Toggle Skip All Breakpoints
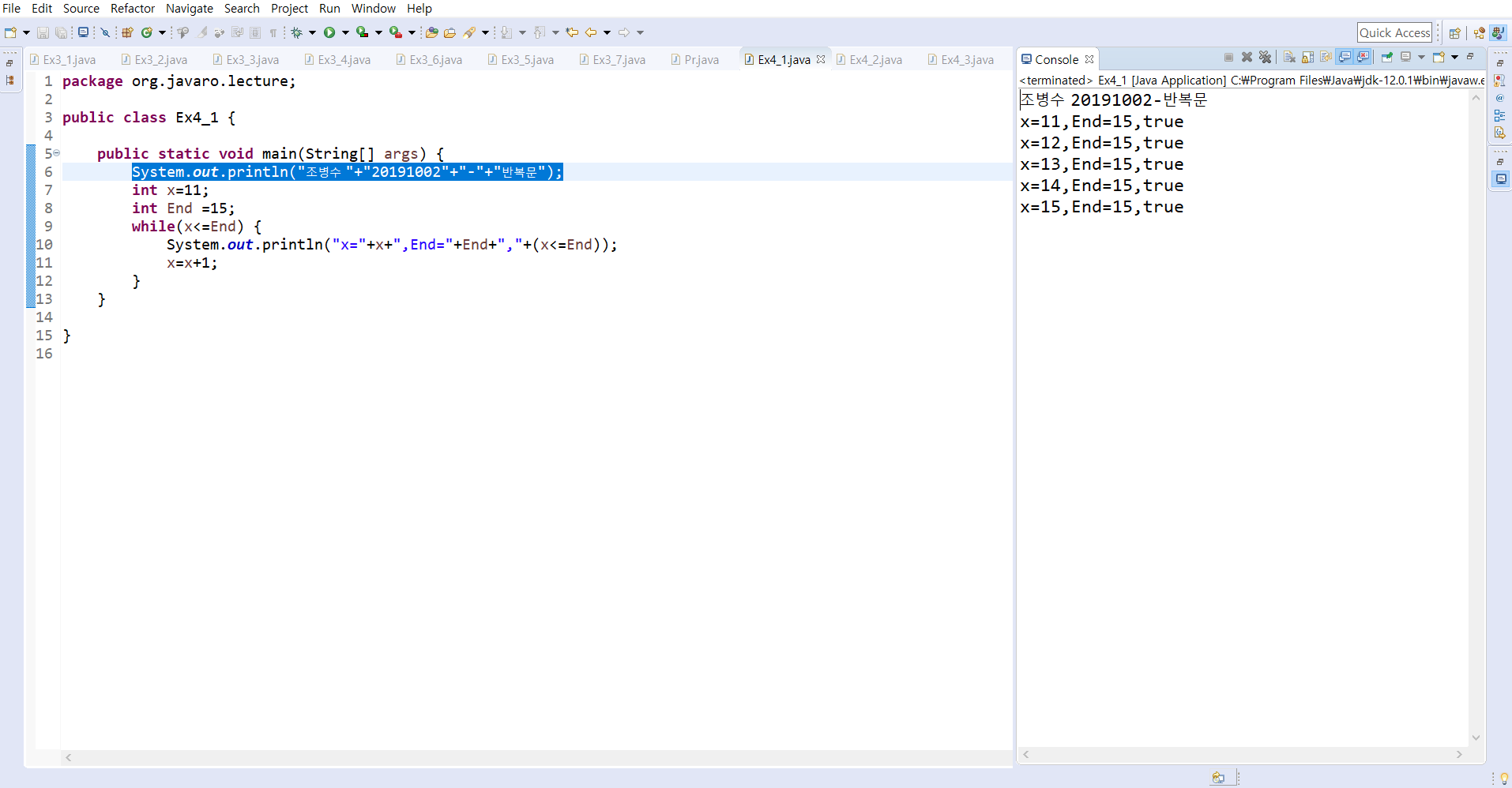This screenshot has height=788, width=1512. click(x=105, y=32)
